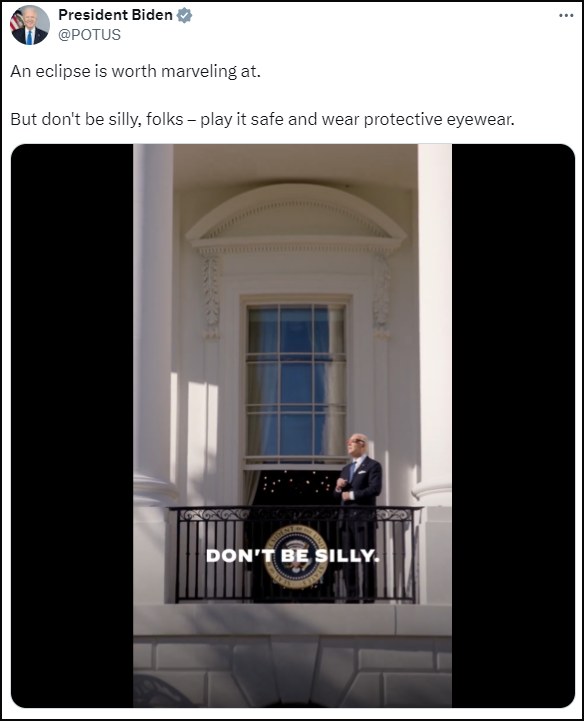Click the presidential seal on the balcony railing

pos(296,556)
